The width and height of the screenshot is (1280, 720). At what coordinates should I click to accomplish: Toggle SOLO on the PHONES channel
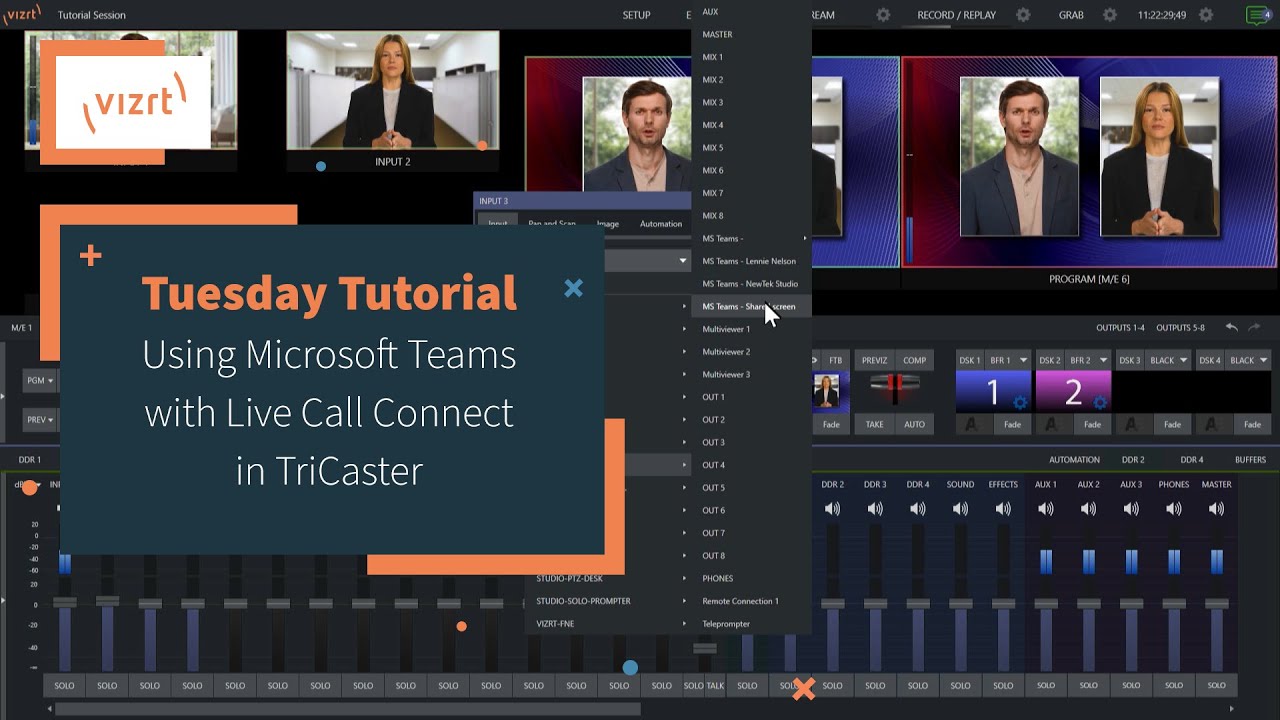[1174, 685]
